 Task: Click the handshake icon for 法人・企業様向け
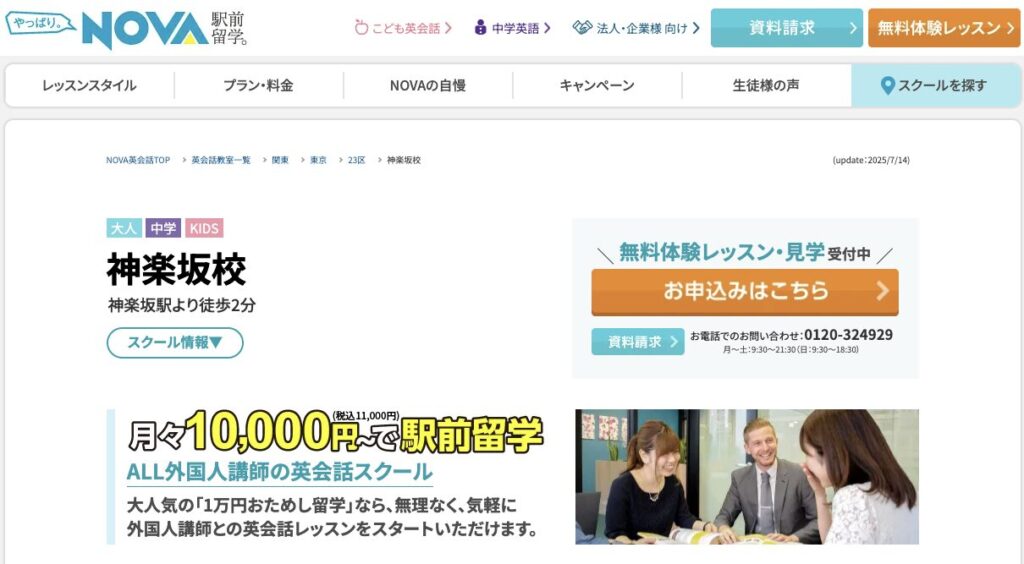(x=582, y=27)
